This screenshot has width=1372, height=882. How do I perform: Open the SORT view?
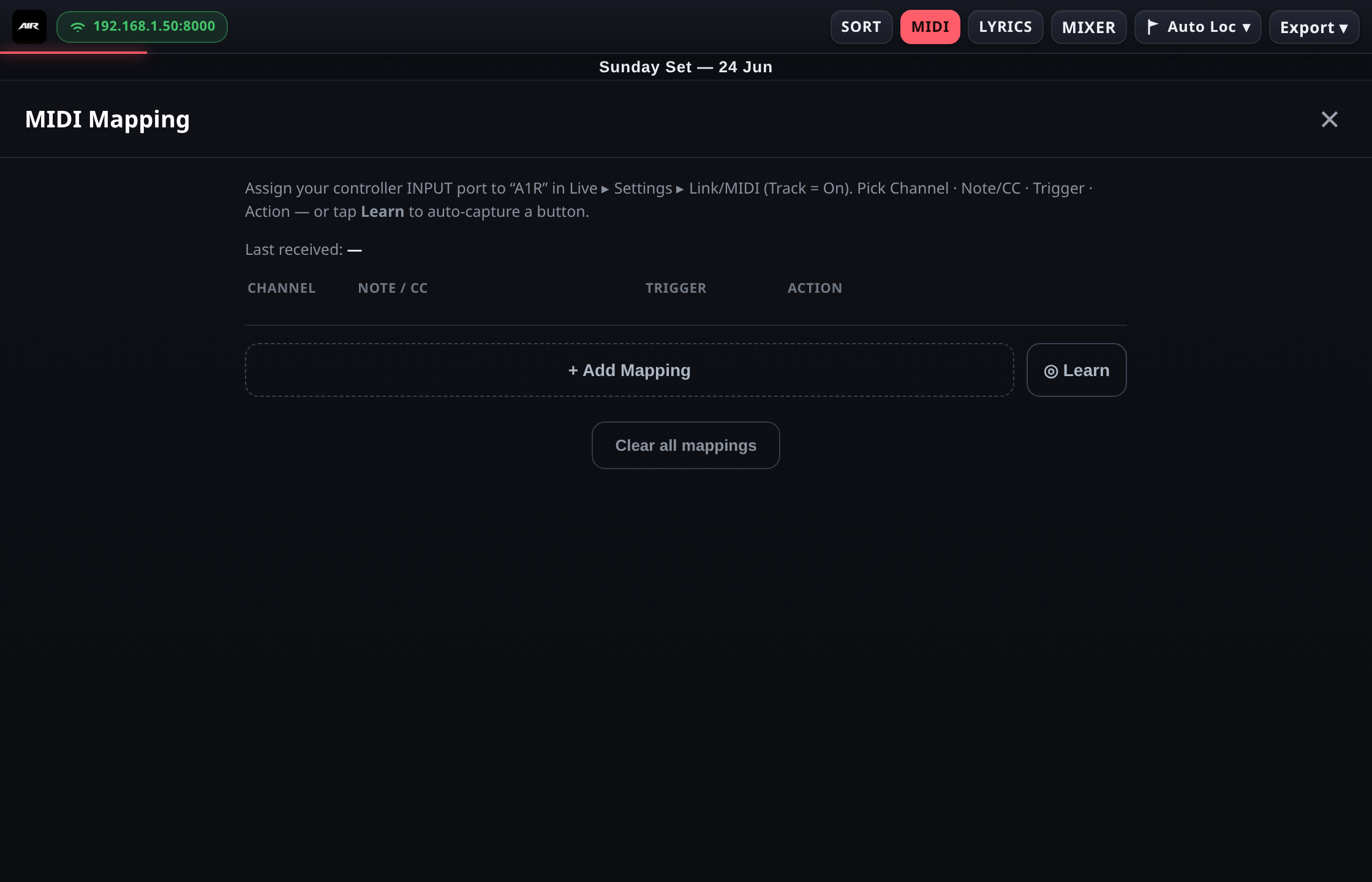point(861,26)
